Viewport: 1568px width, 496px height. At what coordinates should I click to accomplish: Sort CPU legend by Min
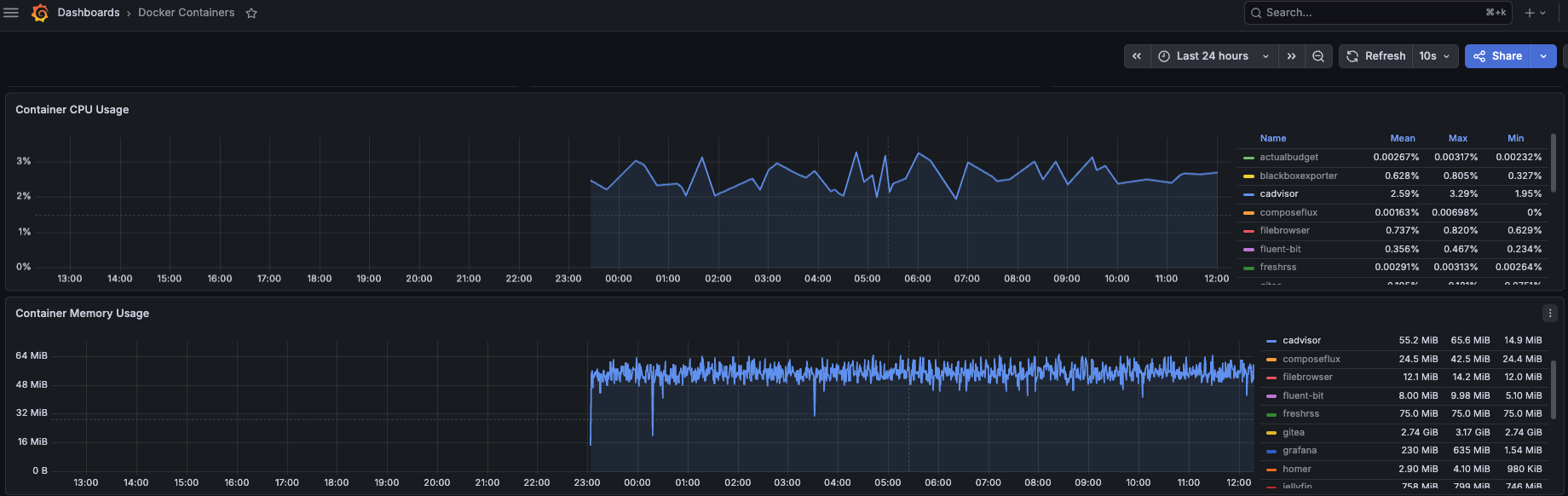[x=1515, y=138]
